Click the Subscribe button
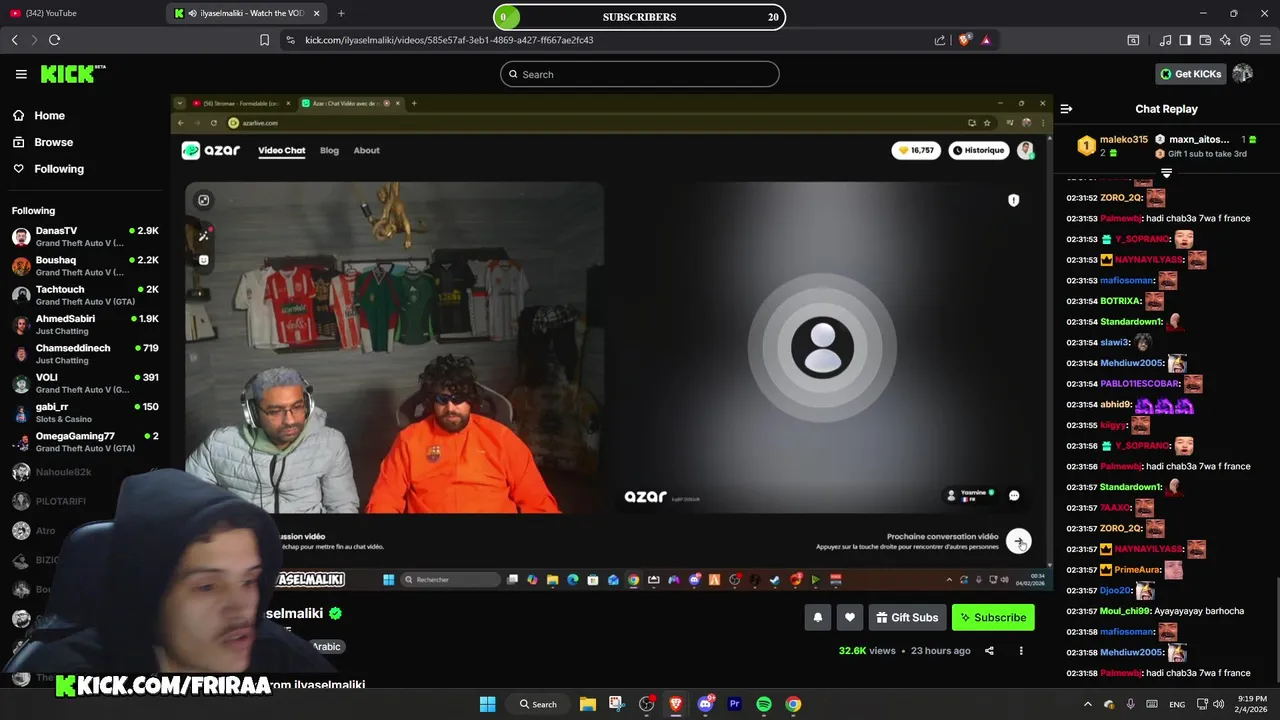 pos(993,618)
